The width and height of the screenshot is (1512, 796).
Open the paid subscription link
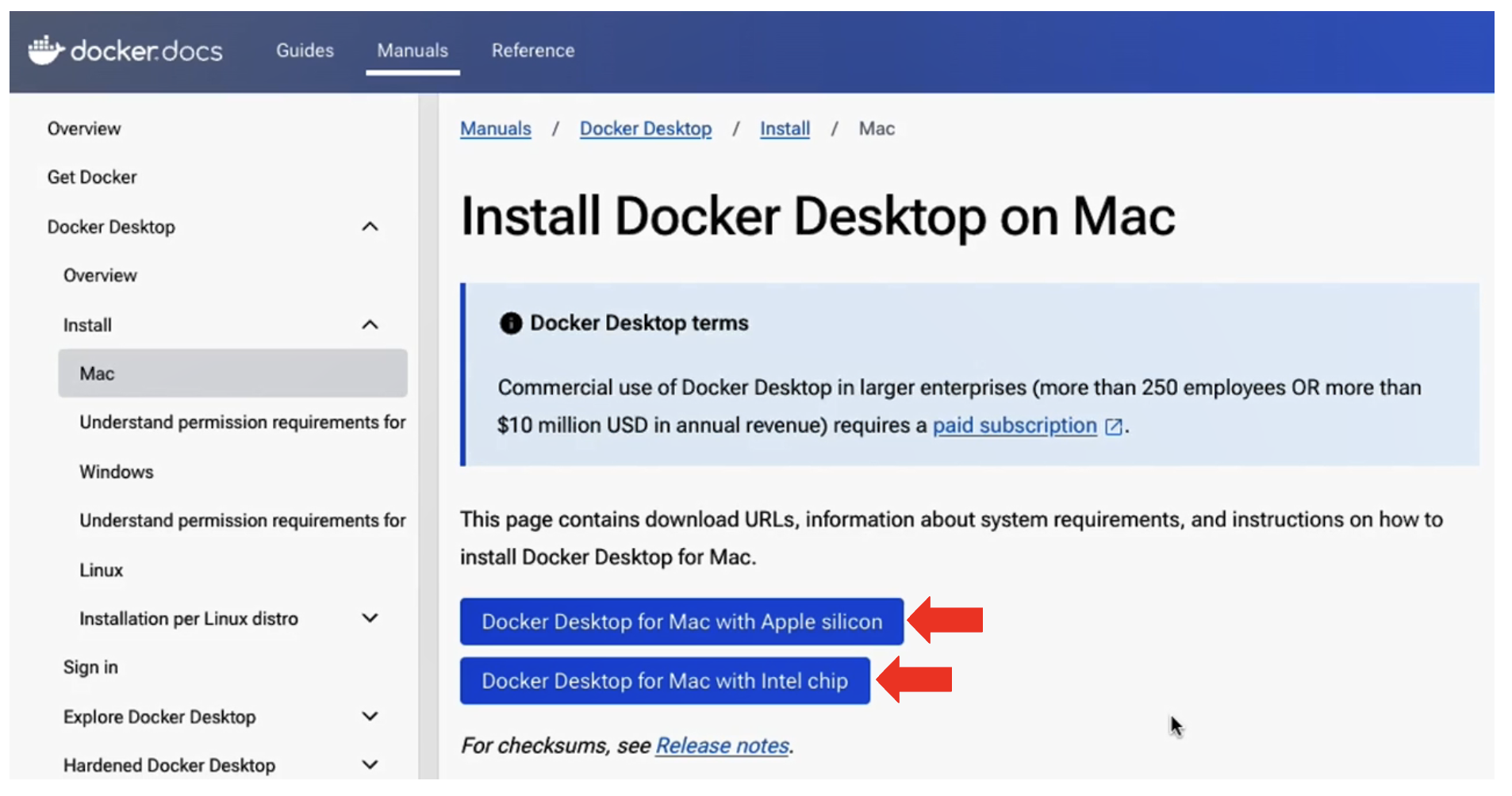coord(1013,426)
